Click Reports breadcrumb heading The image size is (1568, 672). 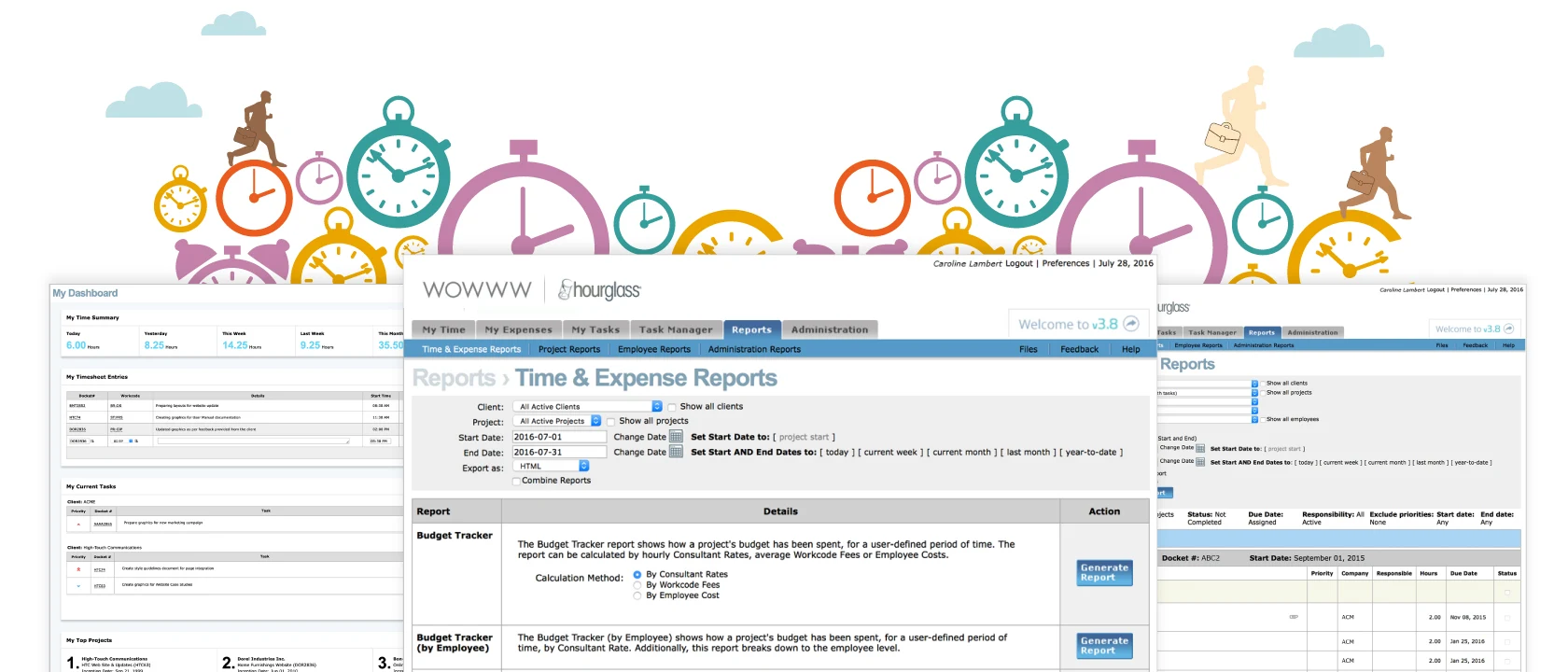(x=454, y=378)
